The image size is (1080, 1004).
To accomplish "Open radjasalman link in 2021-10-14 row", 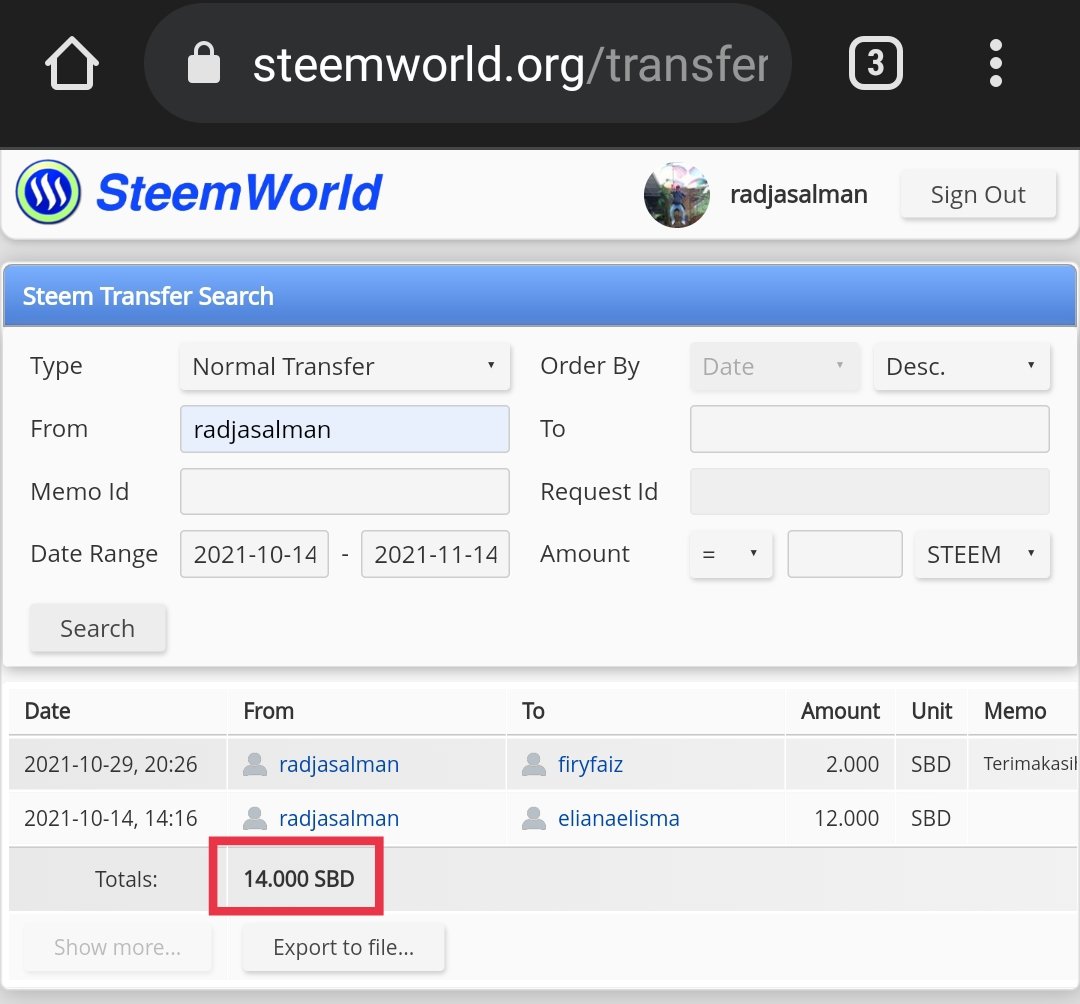I will (x=339, y=818).
